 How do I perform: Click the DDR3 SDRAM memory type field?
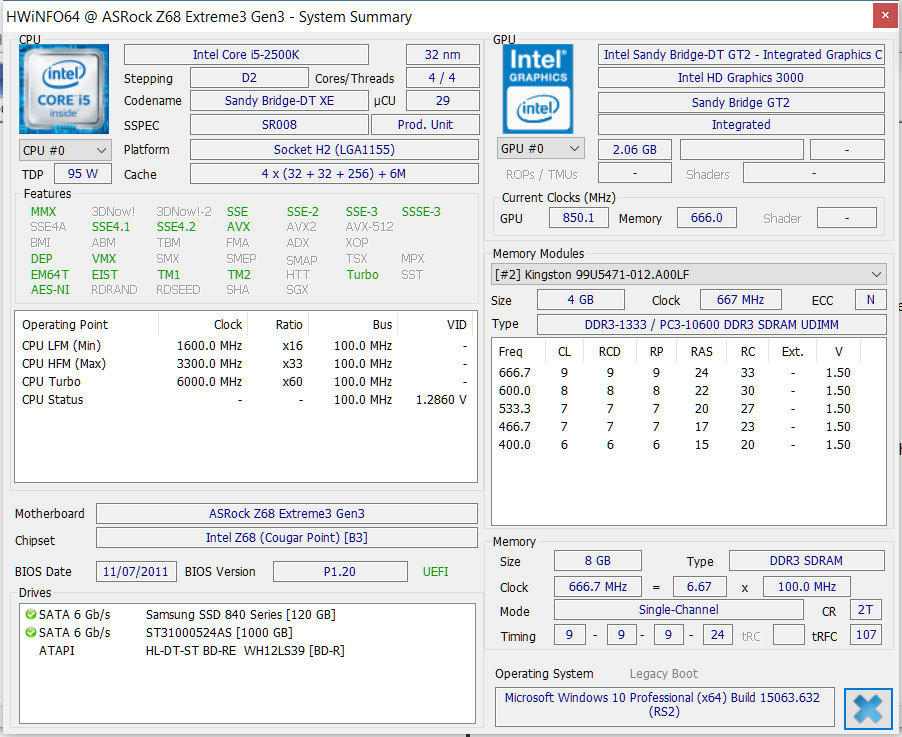tap(807, 561)
